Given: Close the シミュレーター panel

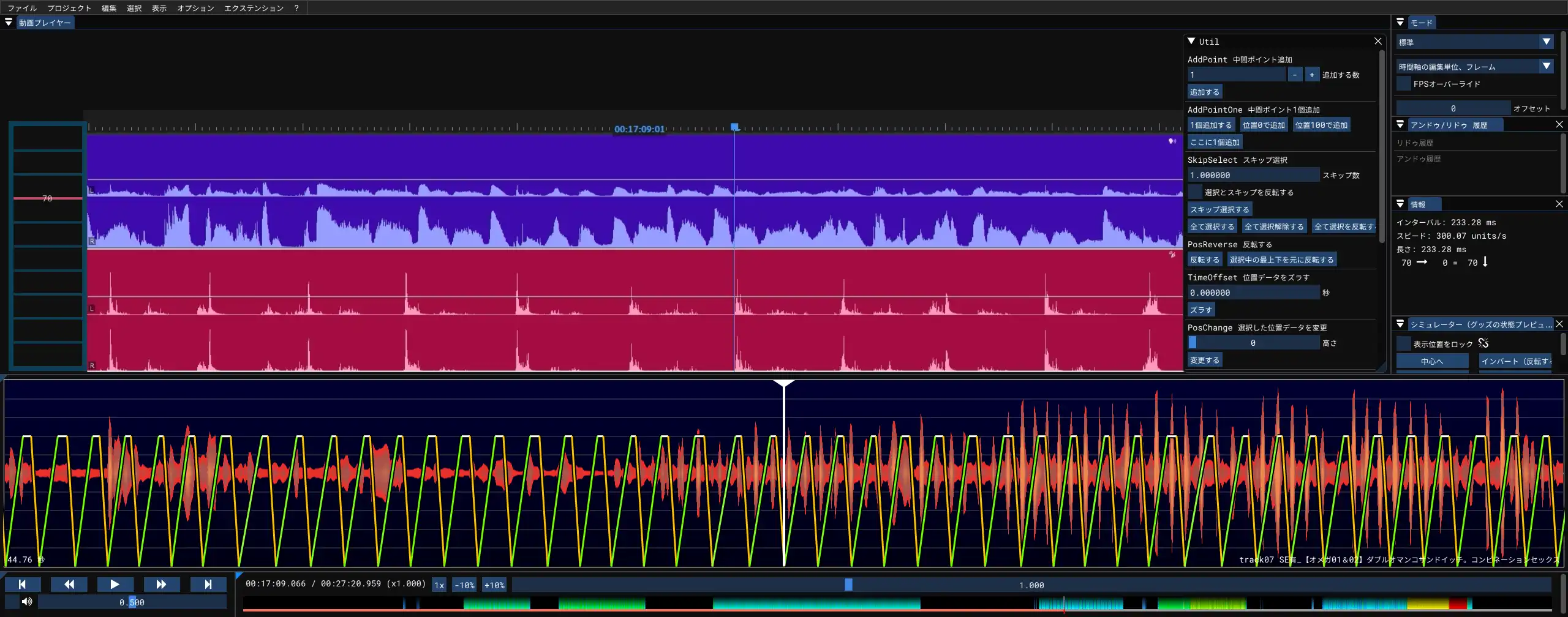Looking at the screenshot, I should [1559, 324].
